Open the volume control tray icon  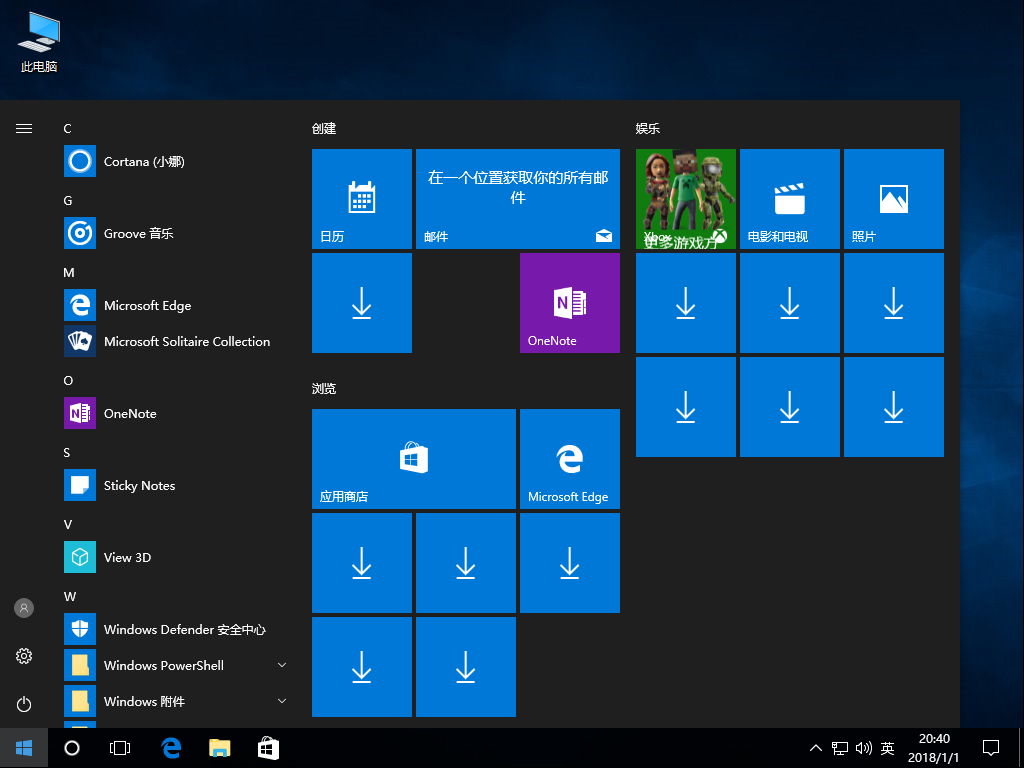click(x=863, y=748)
